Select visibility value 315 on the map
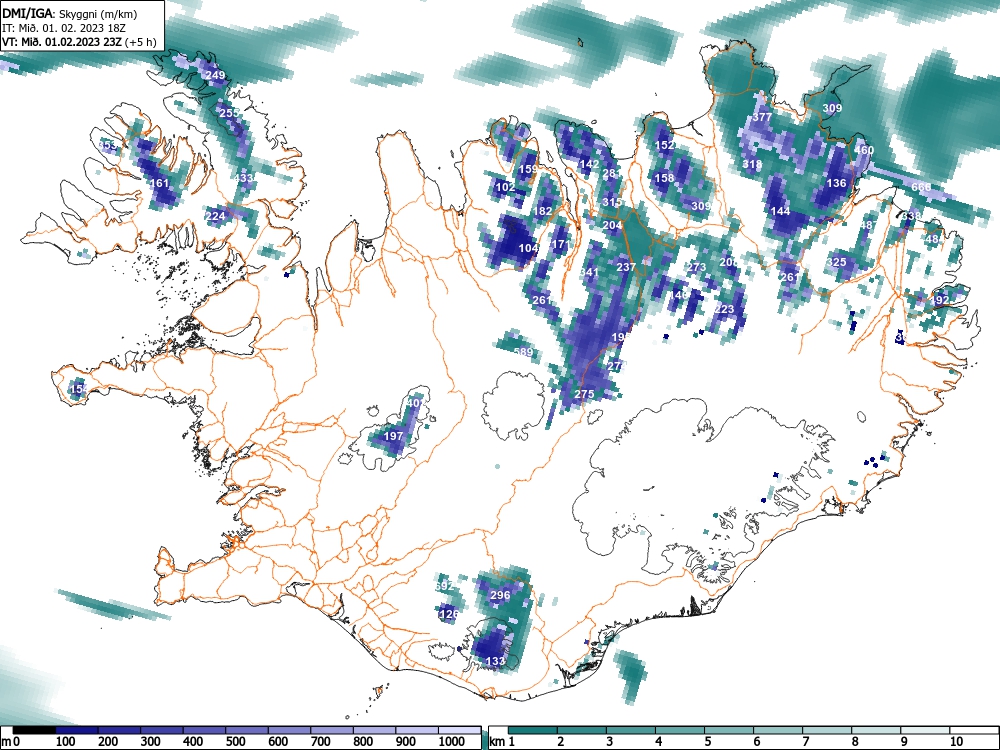 click(x=612, y=202)
